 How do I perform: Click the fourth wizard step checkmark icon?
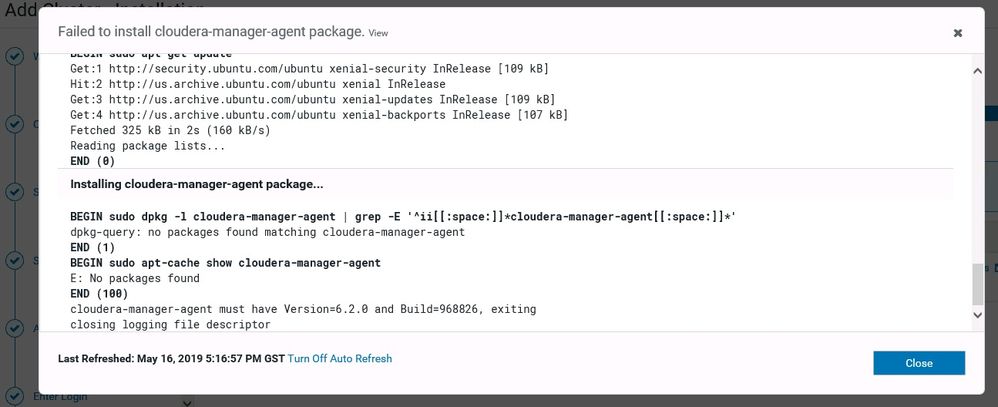pos(15,260)
